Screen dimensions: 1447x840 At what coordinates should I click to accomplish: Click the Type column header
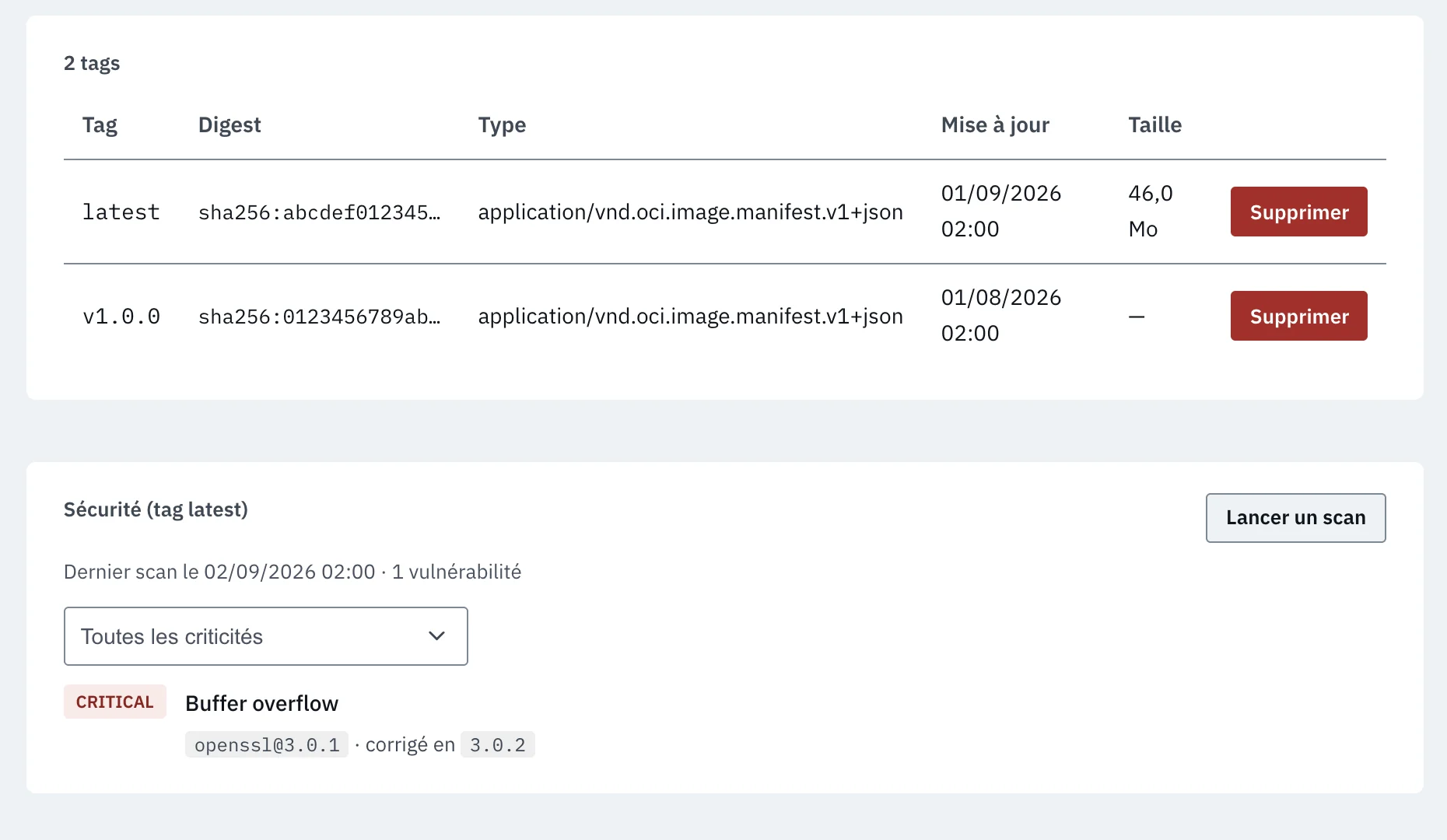pyautogui.click(x=502, y=125)
